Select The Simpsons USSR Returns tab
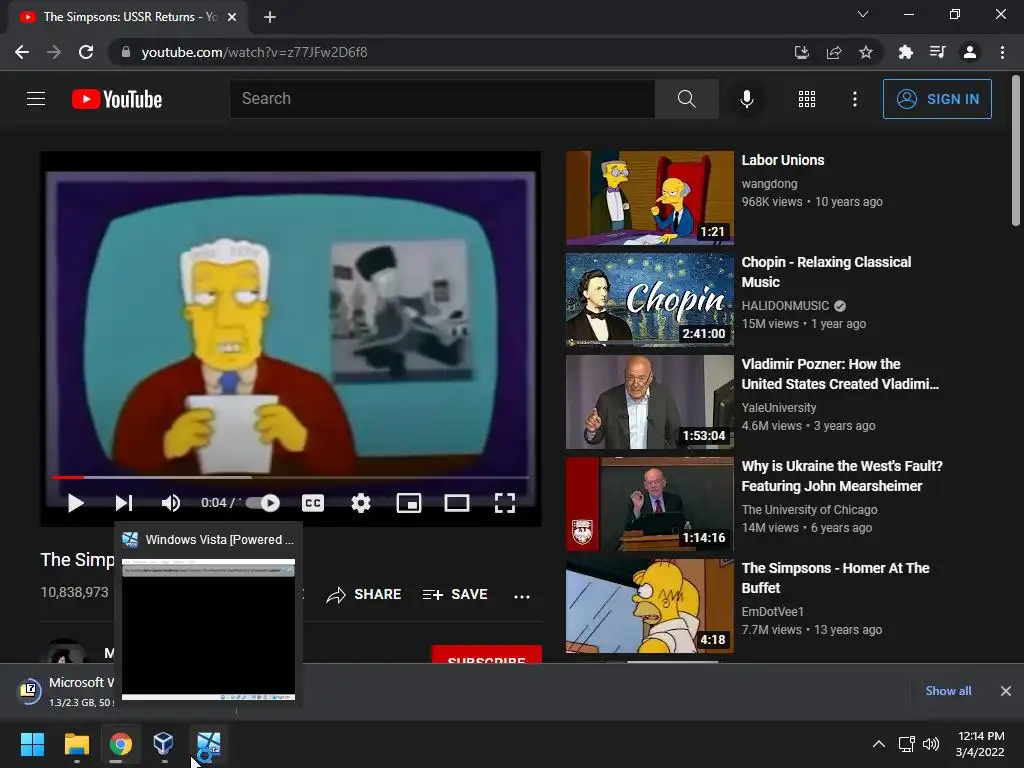Image resolution: width=1024 pixels, height=768 pixels. [x=128, y=17]
